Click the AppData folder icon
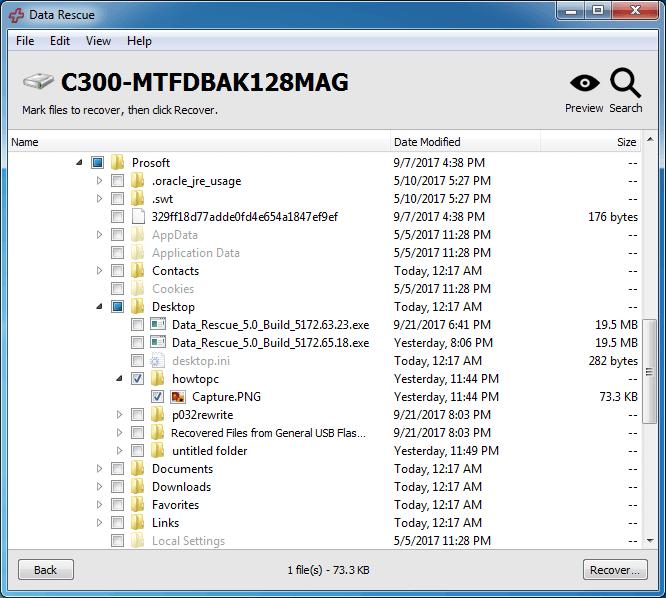The height and width of the screenshot is (598, 666). (x=137, y=234)
